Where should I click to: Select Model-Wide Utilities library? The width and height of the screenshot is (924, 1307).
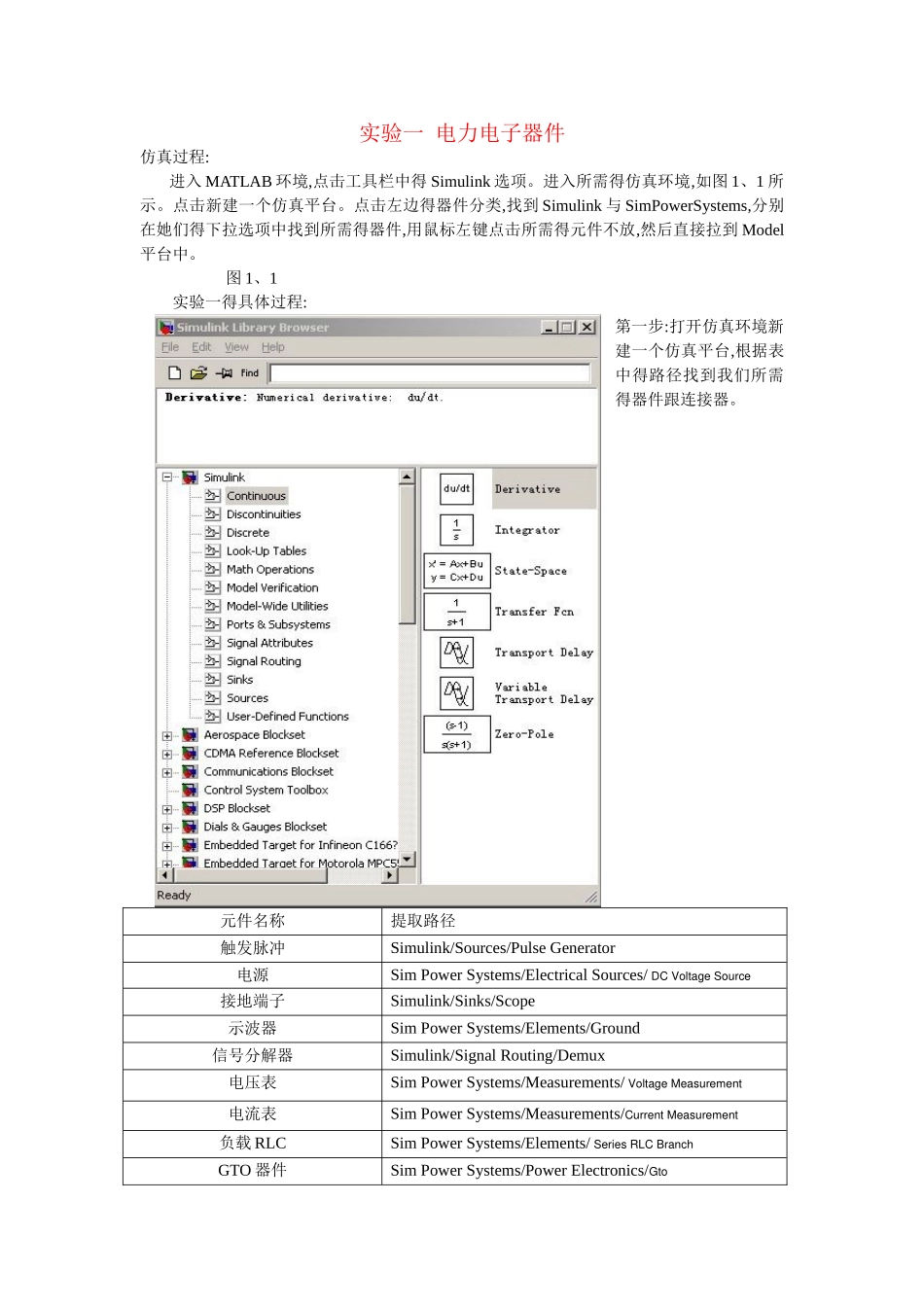pyautogui.click(x=277, y=606)
